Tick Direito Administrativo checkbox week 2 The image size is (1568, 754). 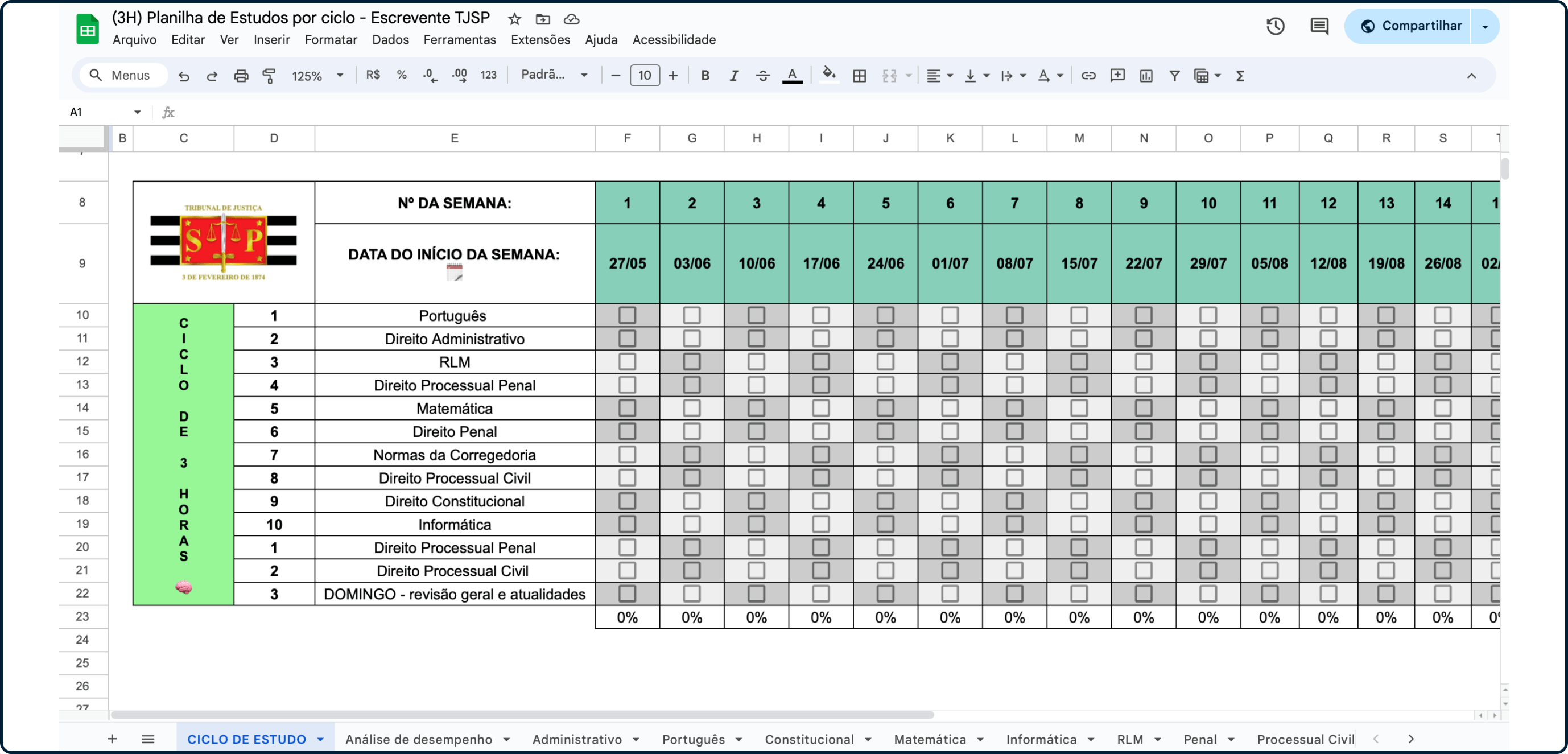point(691,338)
